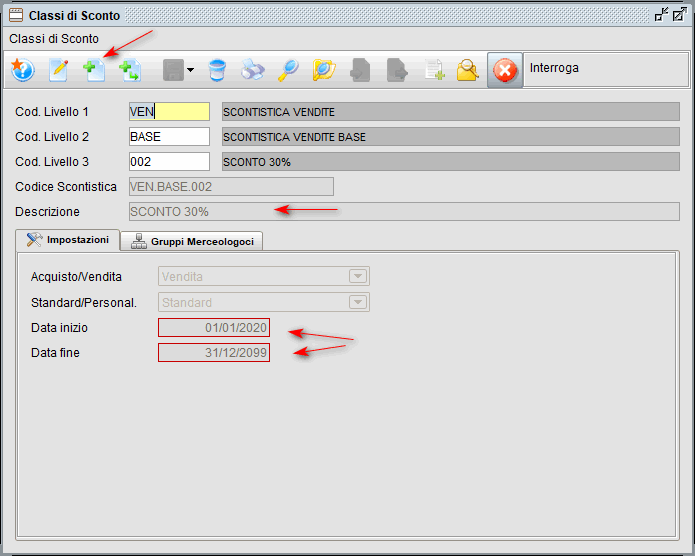
Task: Click the Classi di Sconto menu label
Action: (x=54, y=39)
